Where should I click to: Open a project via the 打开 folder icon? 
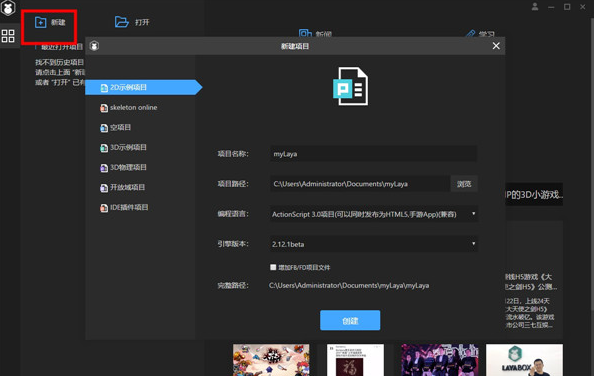(x=122, y=22)
